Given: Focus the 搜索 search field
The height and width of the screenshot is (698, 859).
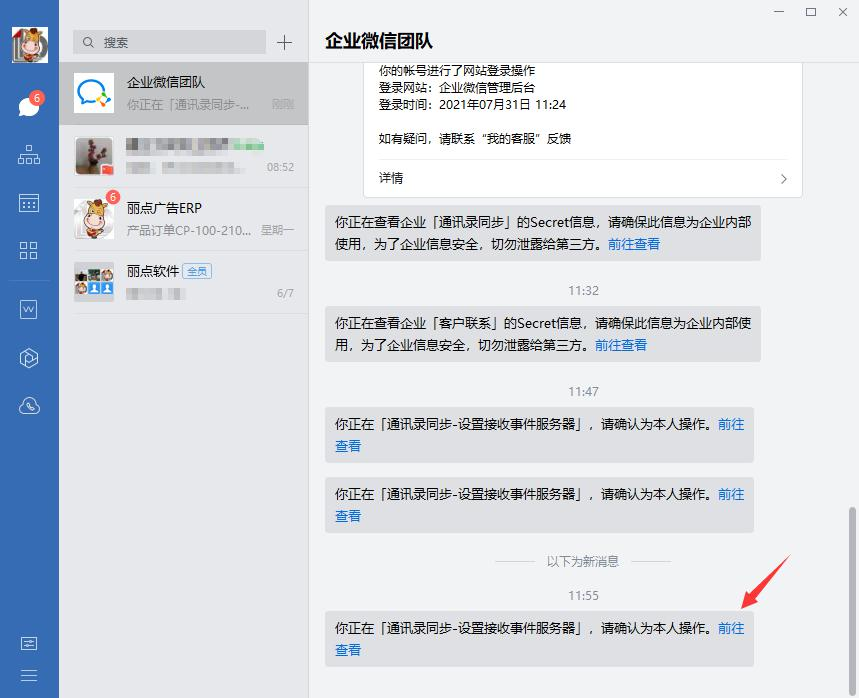Looking at the screenshot, I should click(169, 42).
